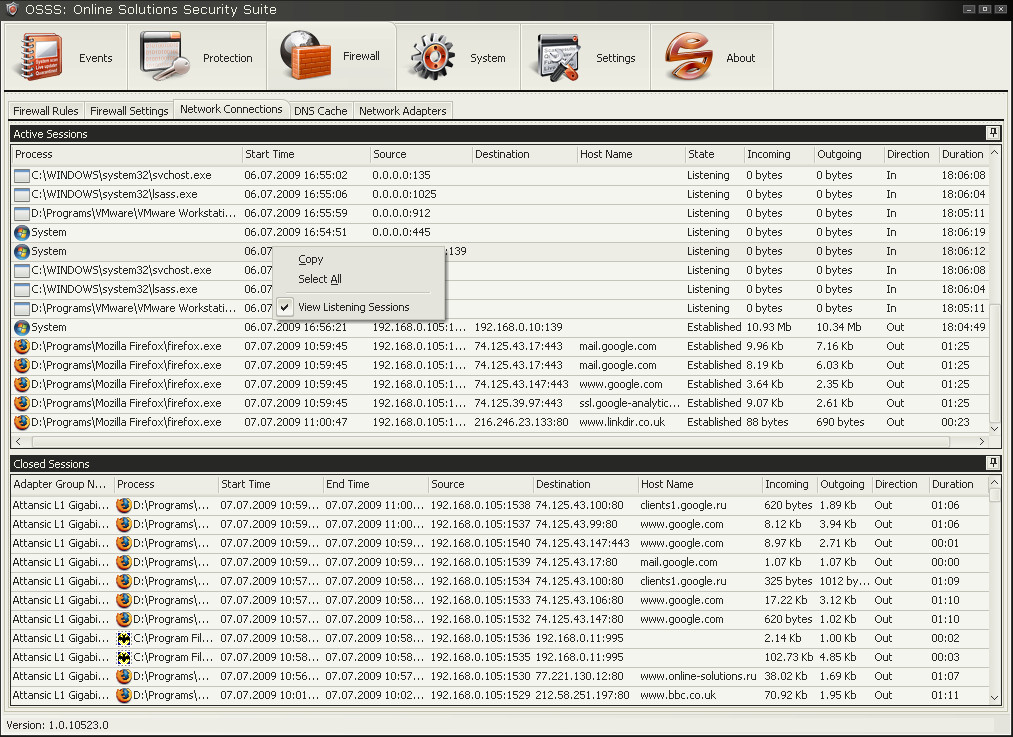Screen dimensions: 1013x737
Task: Click the 70.92 Kb incoming value
Action: 786,696
